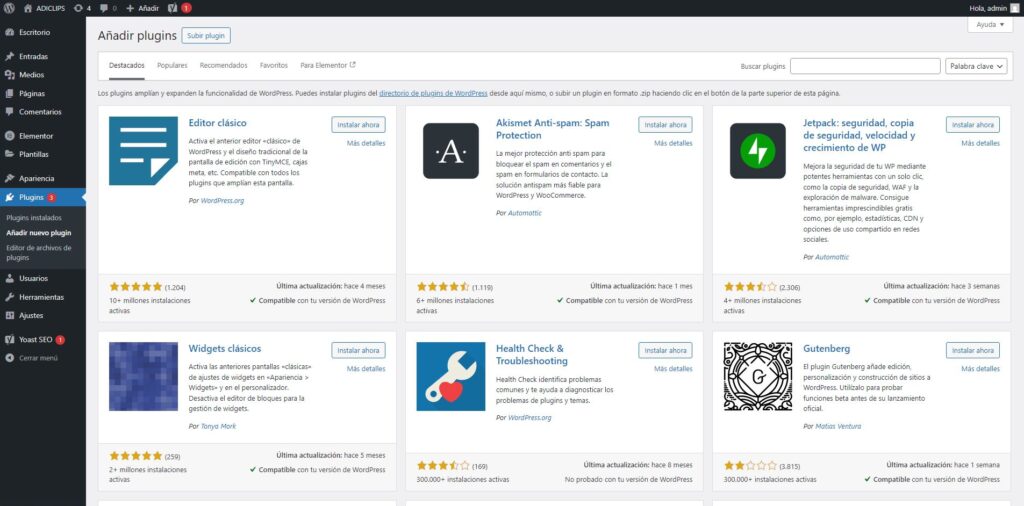This screenshot has width=1024, height=506.
Task: Open Medios library
Action: pyautogui.click(x=31, y=75)
